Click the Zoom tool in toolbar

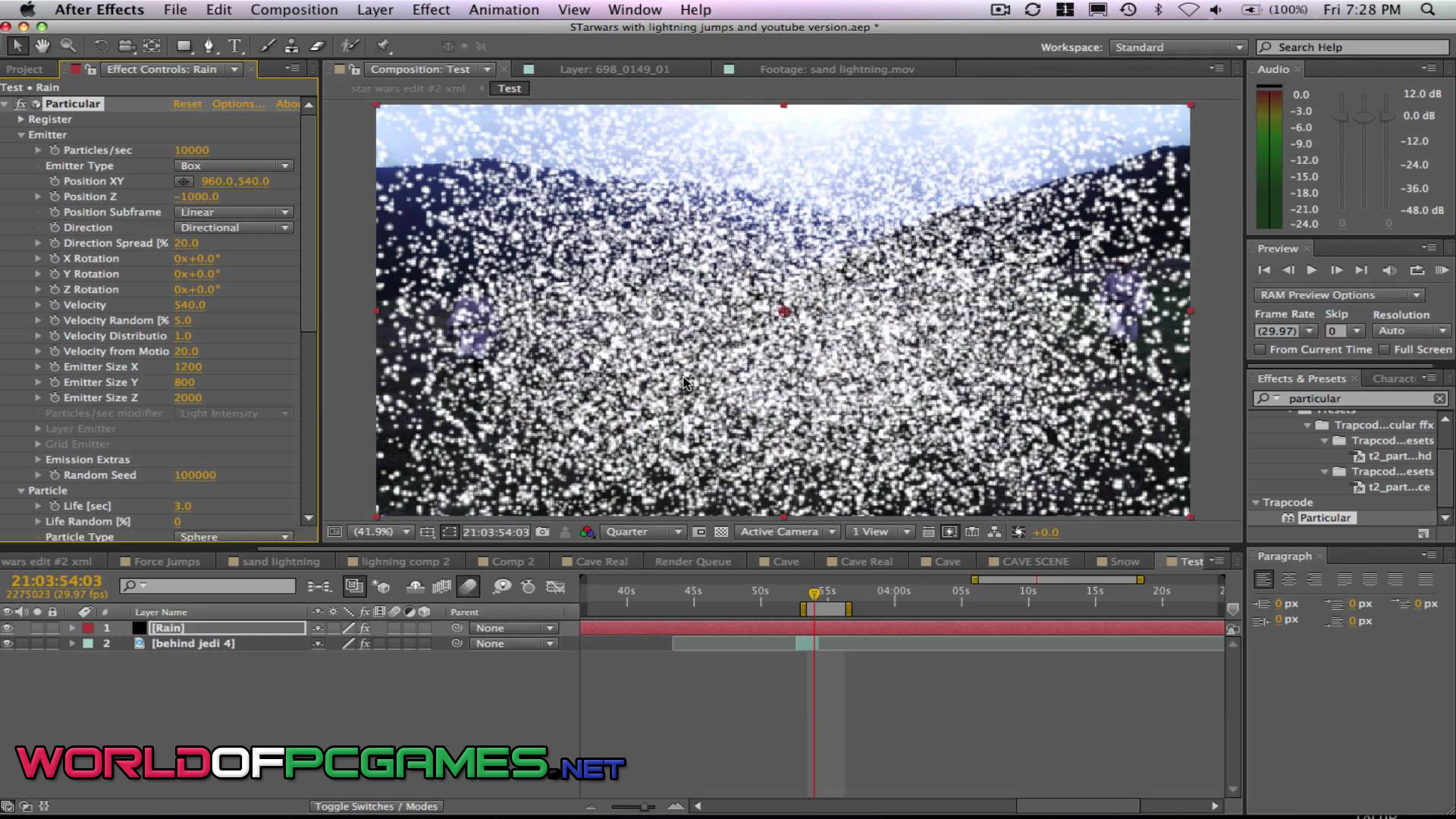(x=66, y=46)
